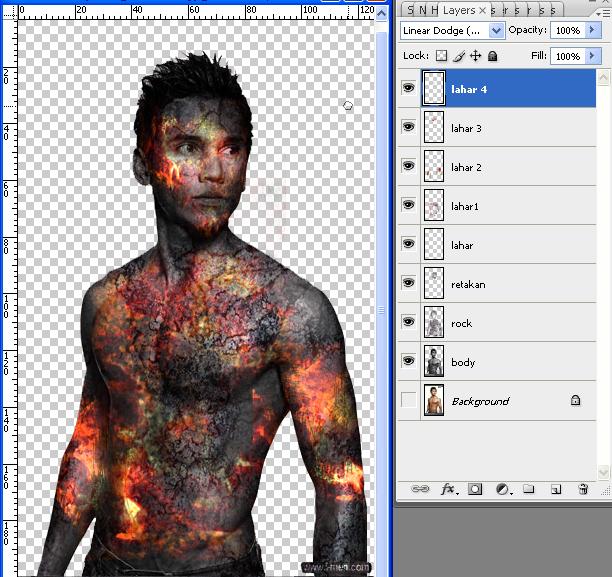Click the Lock all padlock icon

coord(493,56)
